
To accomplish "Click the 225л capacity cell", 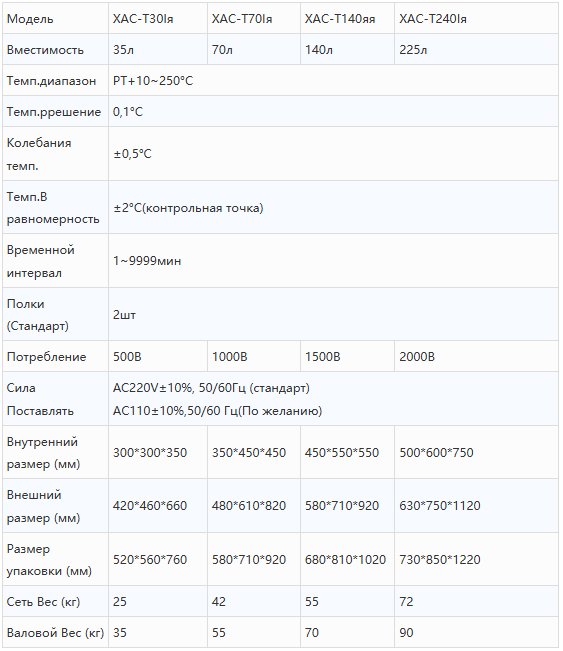I will pyautogui.click(x=476, y=49).
